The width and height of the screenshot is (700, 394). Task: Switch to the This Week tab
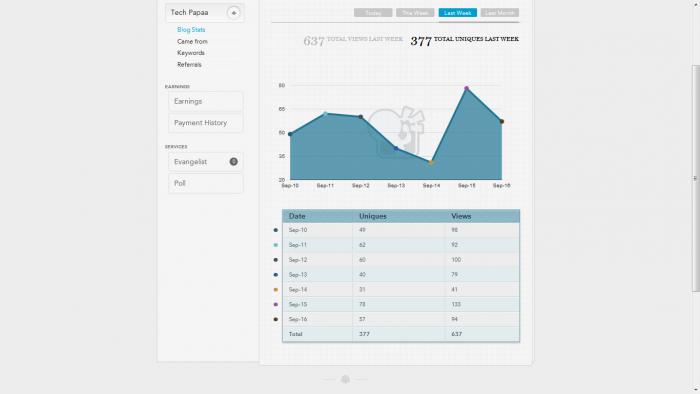coord(415,13)
